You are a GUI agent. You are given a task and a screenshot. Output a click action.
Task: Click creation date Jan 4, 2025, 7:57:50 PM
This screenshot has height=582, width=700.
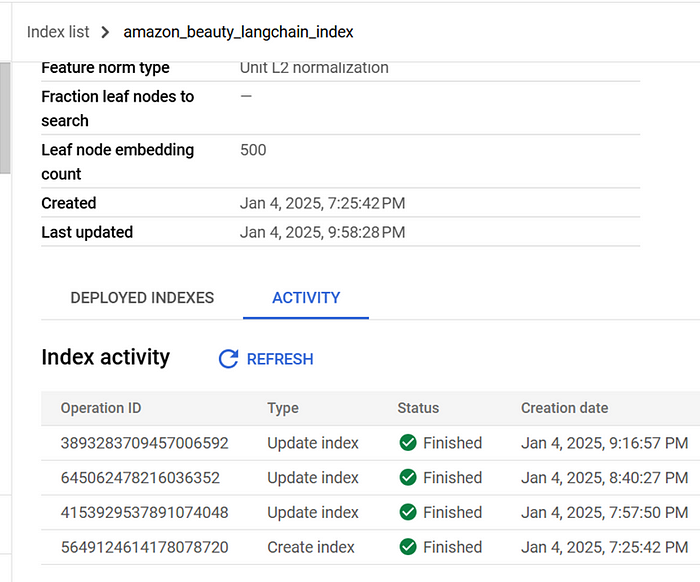(x=604, y=513)
